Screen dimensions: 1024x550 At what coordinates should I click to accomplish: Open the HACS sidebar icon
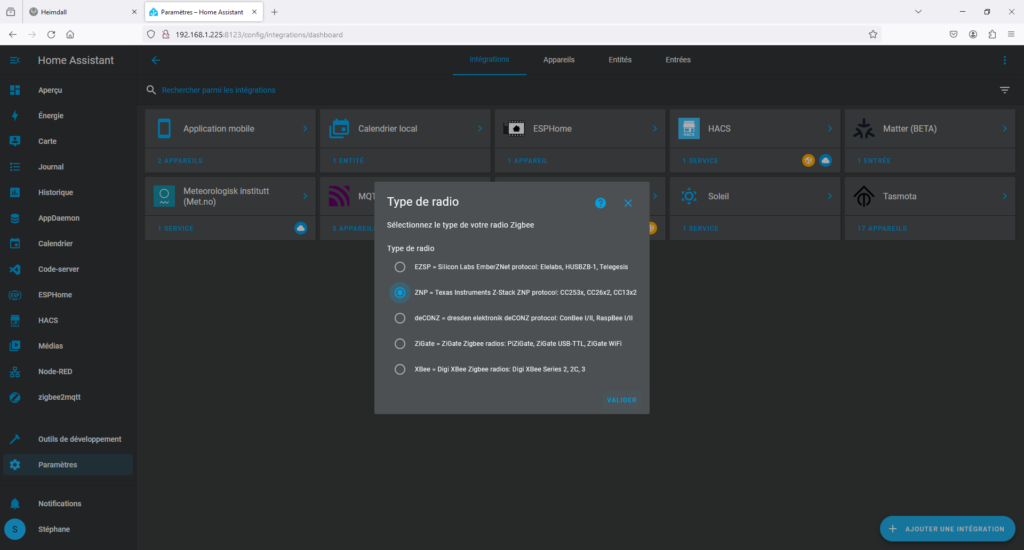click(14, 320)
